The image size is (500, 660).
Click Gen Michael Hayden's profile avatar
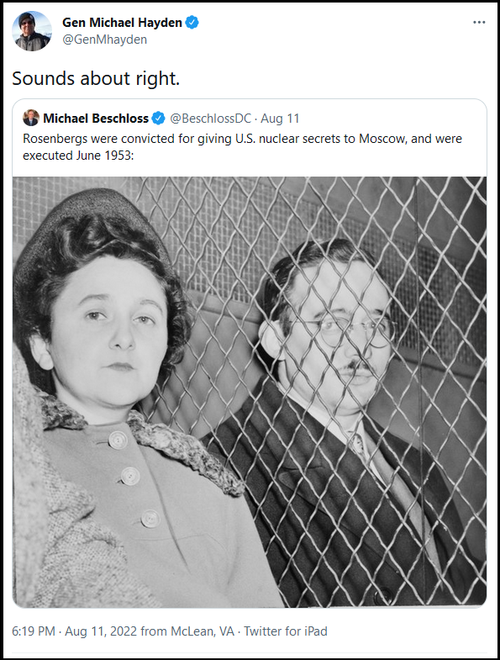[32, 31]
